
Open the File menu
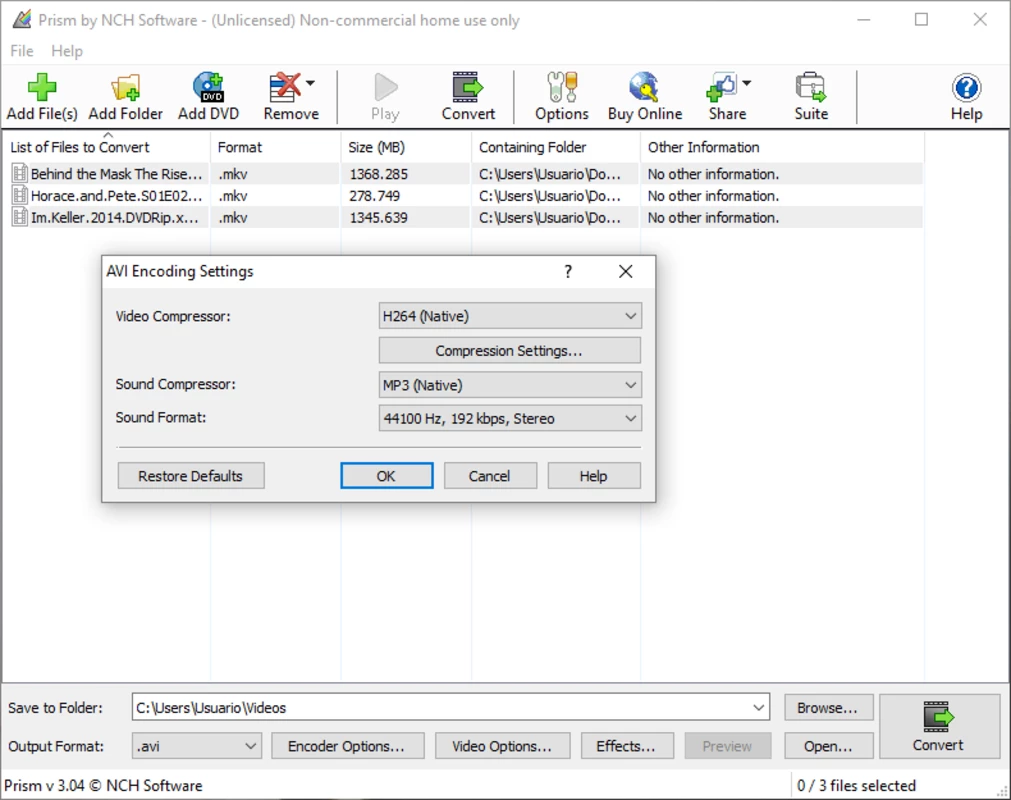pos(22,51)
